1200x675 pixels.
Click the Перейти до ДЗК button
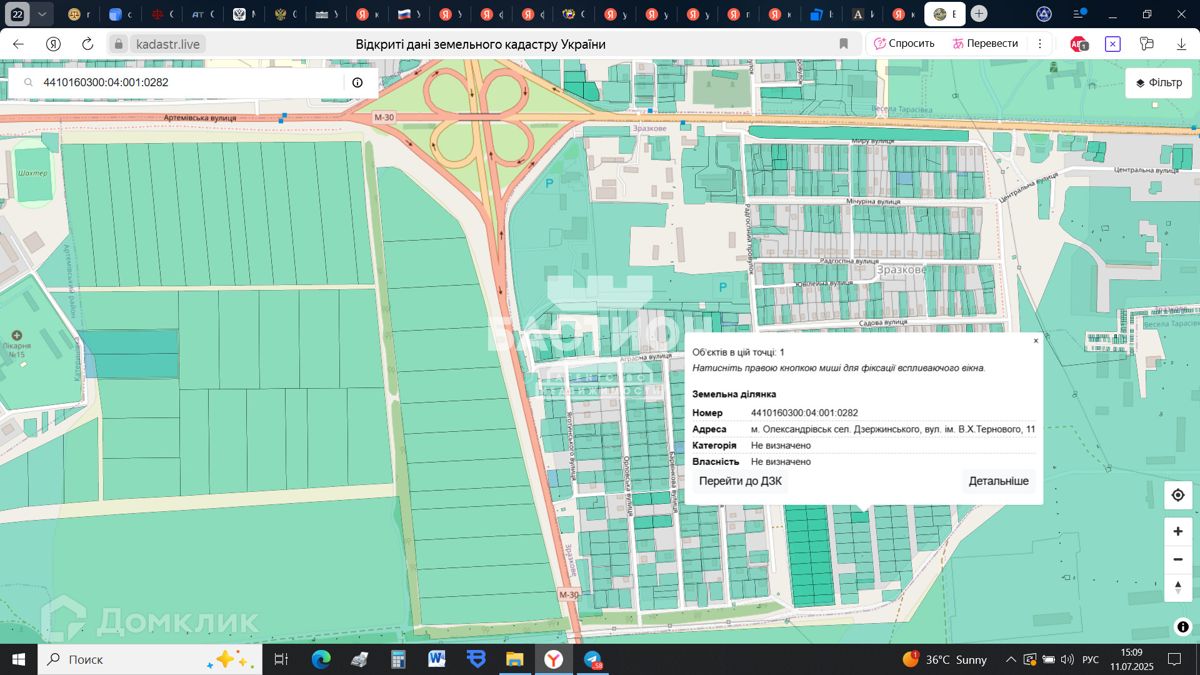[740, 481]
